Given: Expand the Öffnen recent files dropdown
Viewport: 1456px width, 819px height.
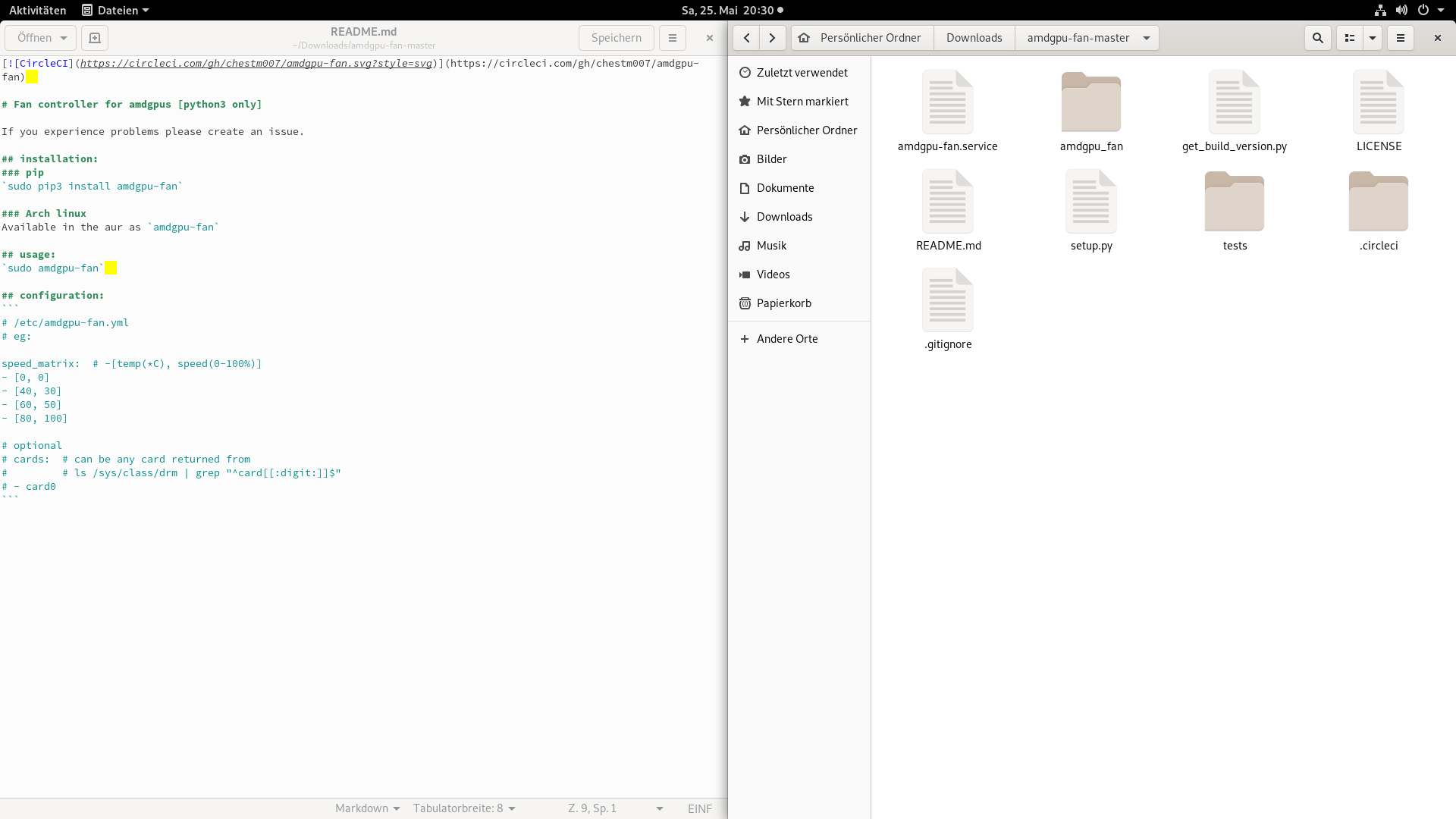Looking at the screenshot, I should [64, 38].
